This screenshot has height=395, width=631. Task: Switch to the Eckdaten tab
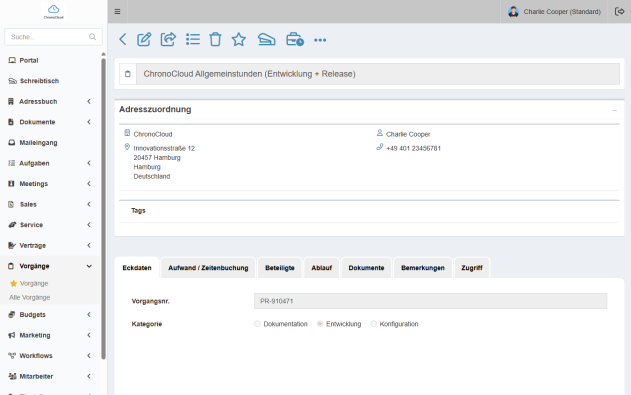tap(137, 268)
